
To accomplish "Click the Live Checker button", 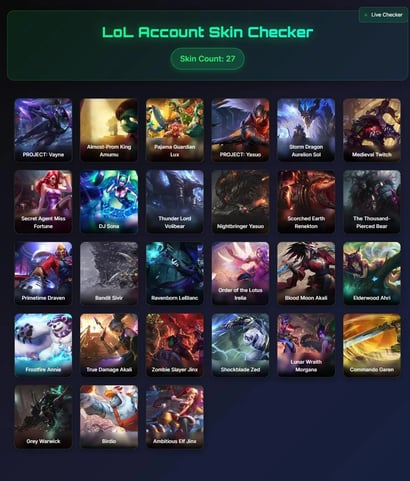I will point(383,15).
